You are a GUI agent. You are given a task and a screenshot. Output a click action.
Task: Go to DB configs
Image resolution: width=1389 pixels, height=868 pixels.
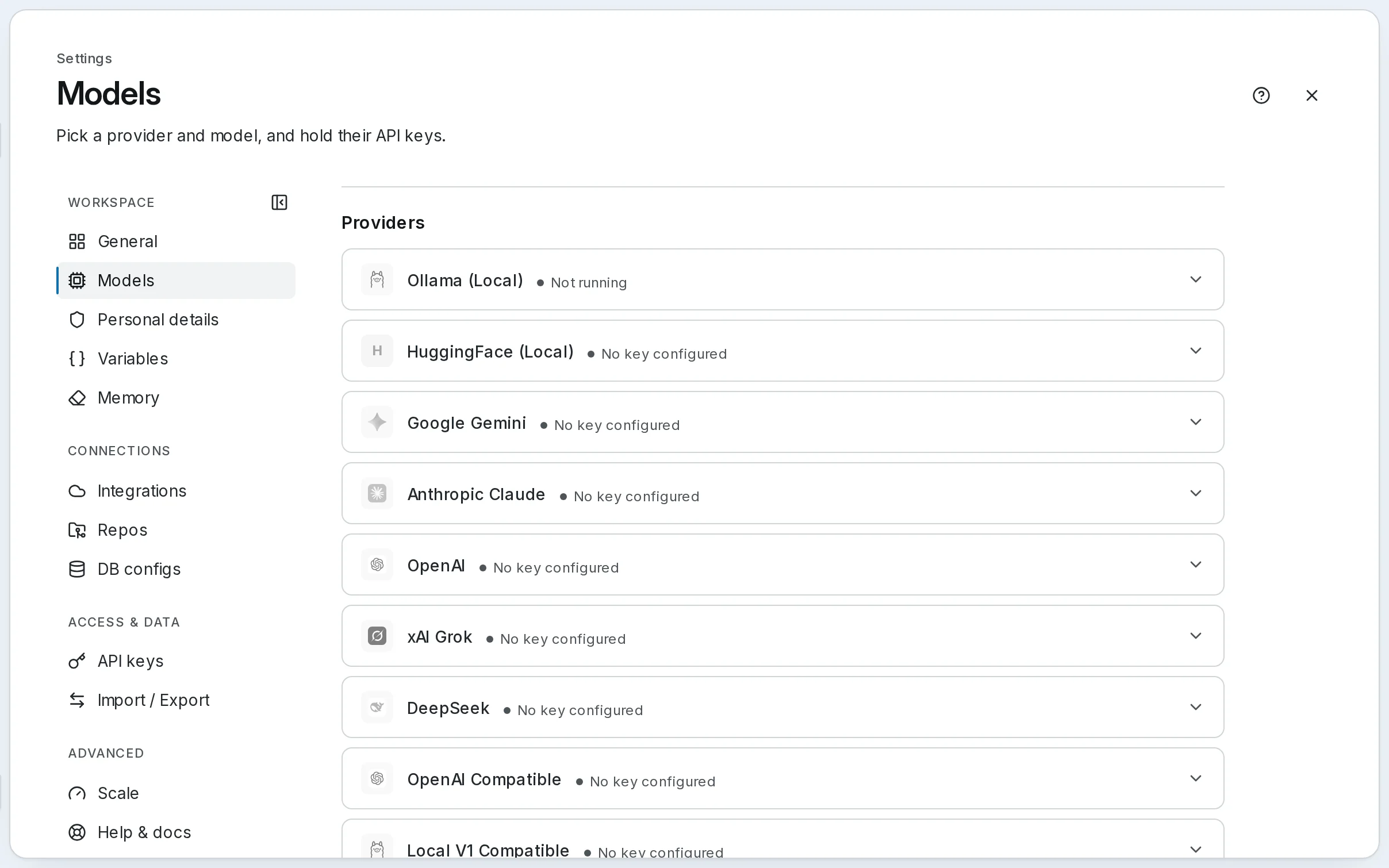tap(176, 569)
